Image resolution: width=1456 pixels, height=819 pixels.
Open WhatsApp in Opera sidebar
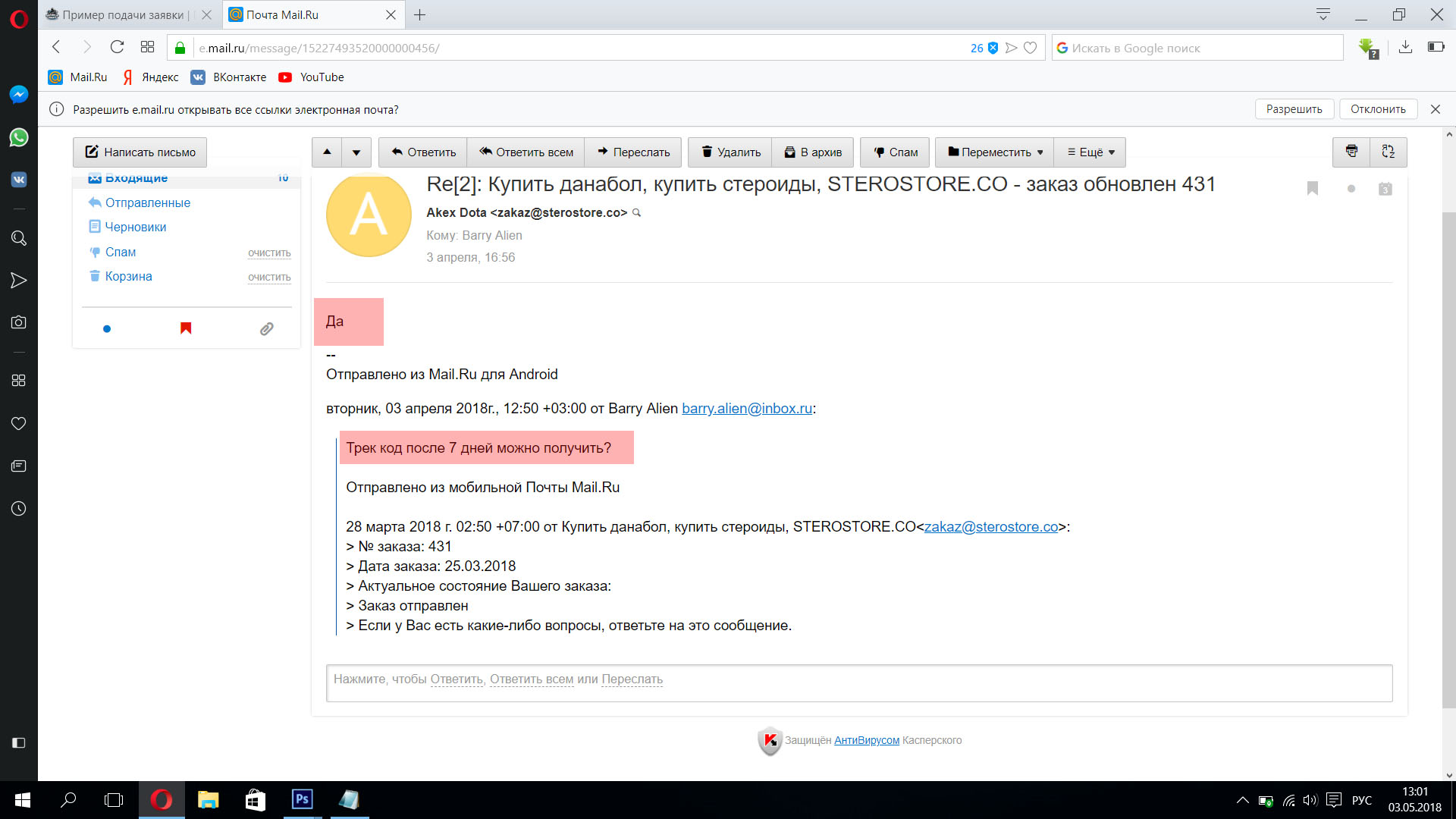pos(19,137)
